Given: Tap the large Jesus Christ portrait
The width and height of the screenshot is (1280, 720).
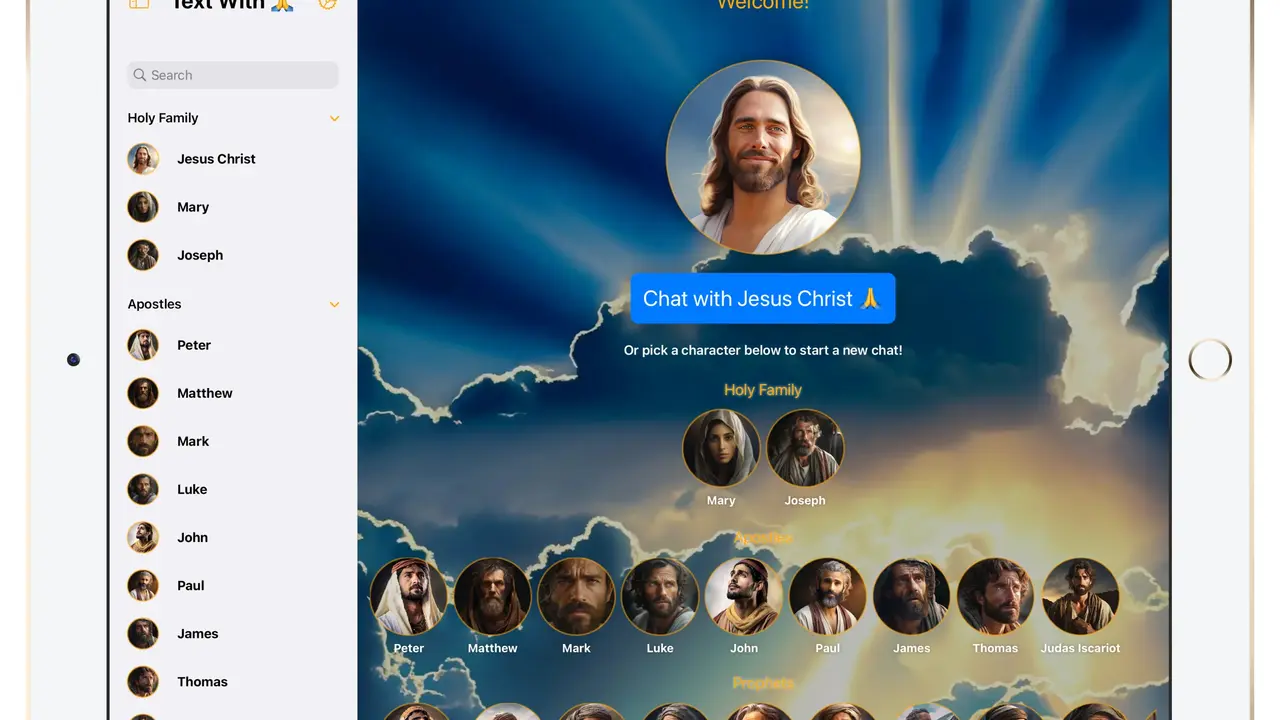Looking at the screenshot, I should tap(763, 157).
